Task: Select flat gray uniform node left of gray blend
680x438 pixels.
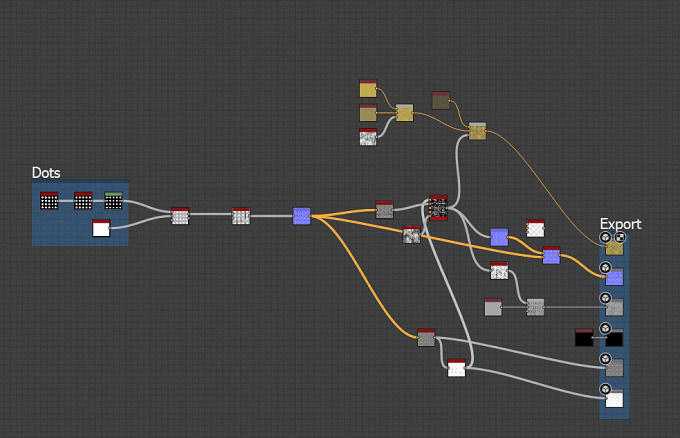Action: [493, 307]
